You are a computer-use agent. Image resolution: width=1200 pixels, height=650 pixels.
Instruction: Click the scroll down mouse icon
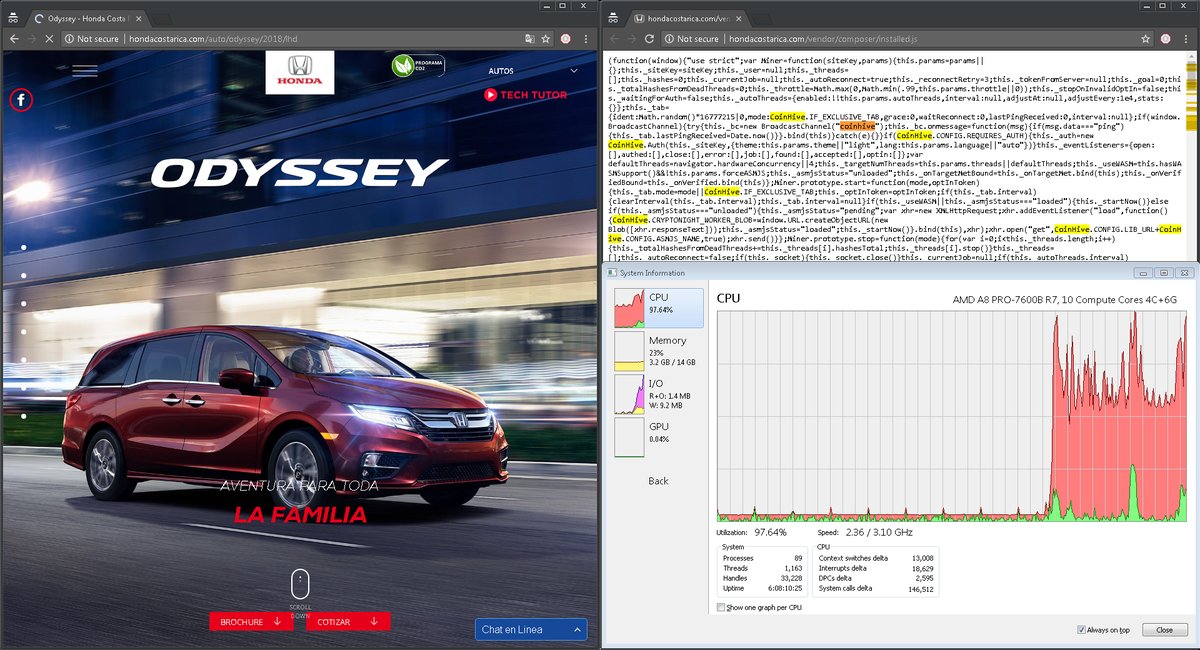(300, 583)
